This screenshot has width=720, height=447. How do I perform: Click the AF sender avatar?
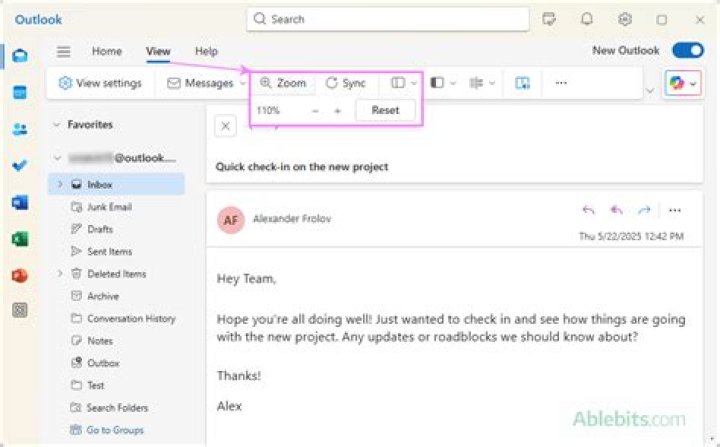point(231,220)
